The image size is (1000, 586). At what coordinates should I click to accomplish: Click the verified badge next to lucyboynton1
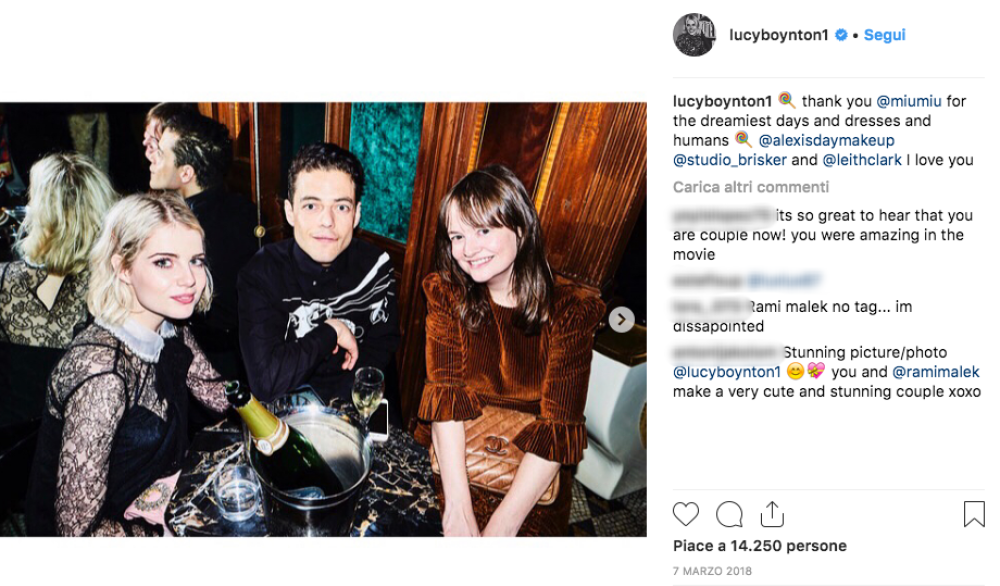pyautogui.click(x=841, y=35)
